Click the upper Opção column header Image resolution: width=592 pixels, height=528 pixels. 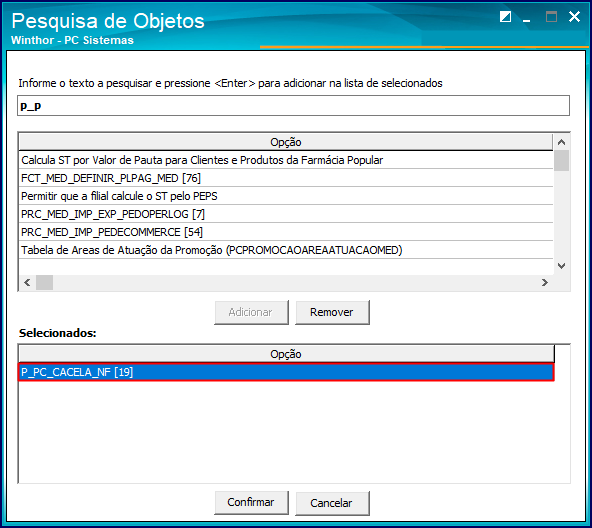(x=286, y=142)
